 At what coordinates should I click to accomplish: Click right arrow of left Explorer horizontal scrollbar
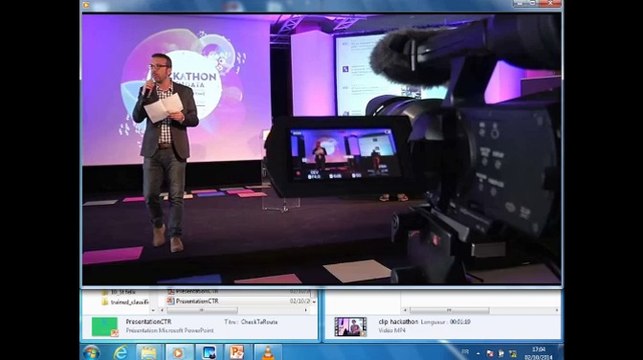tap(306, 310)
